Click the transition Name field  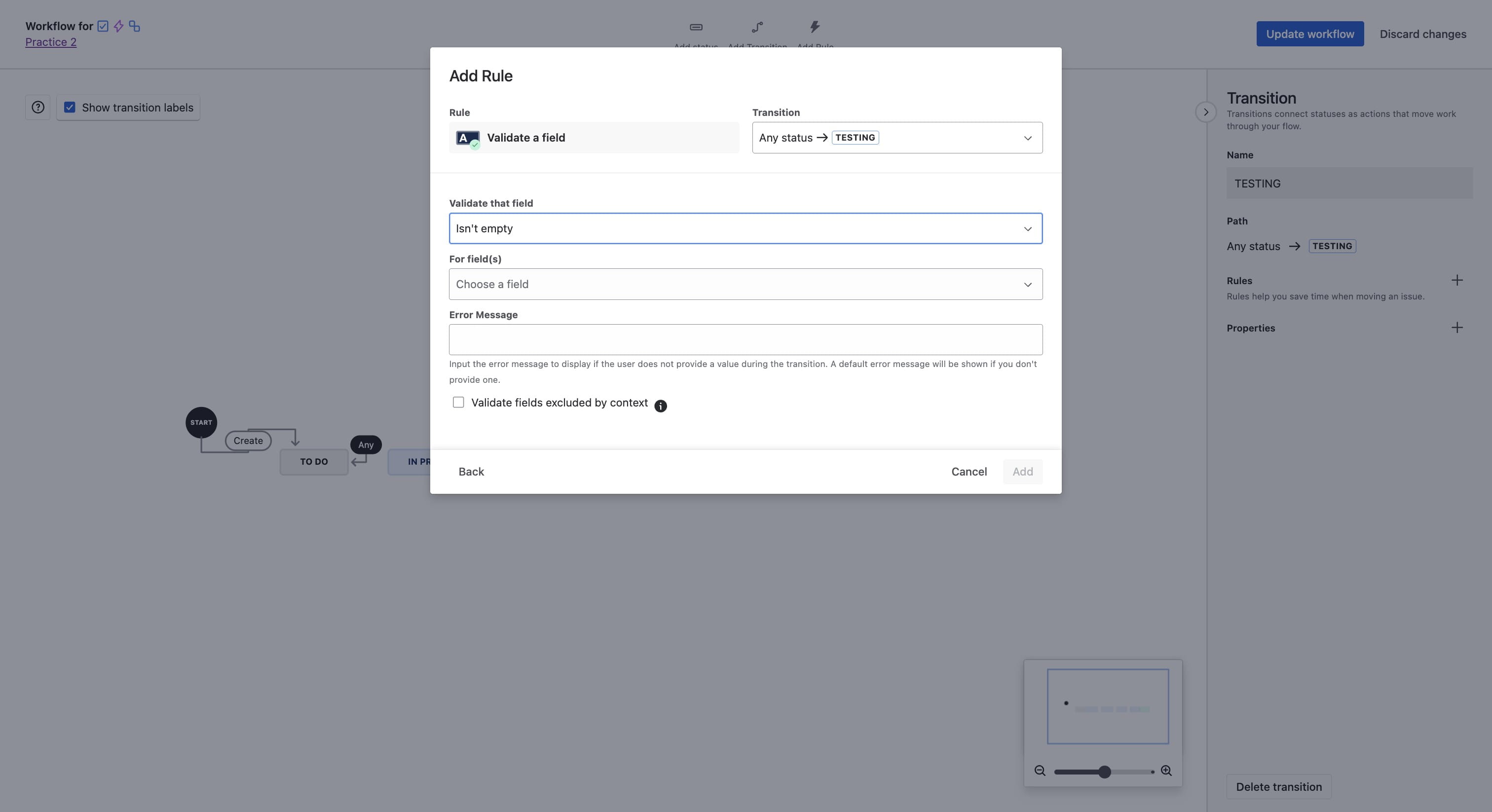point(1349,184)
